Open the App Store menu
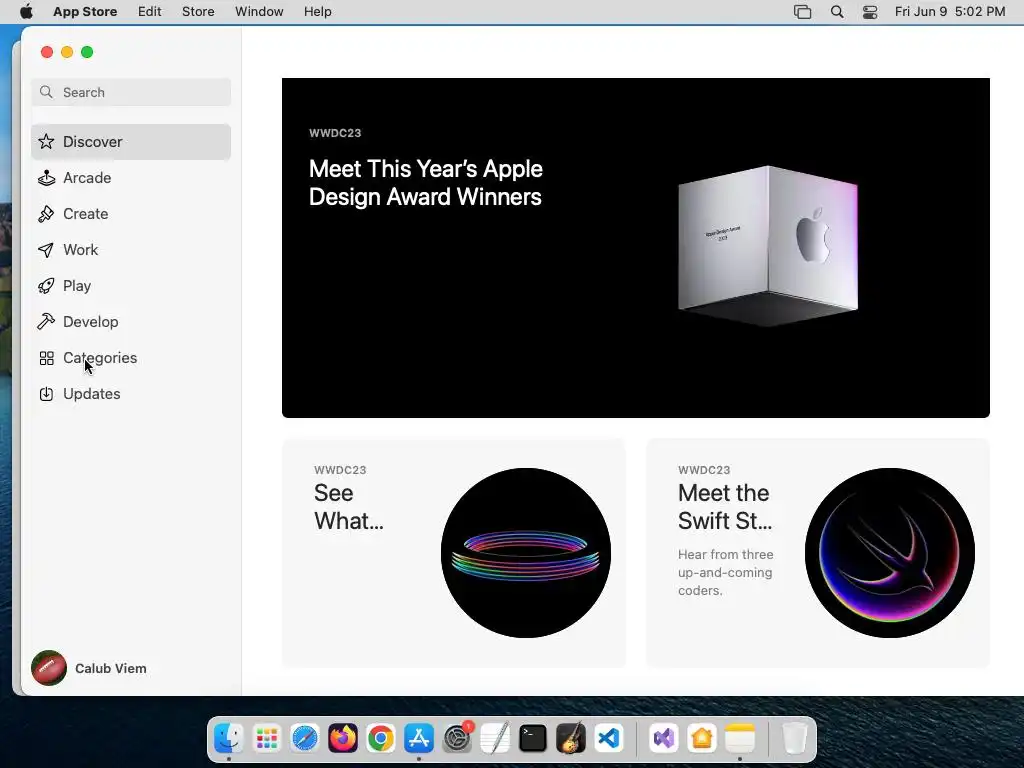1024x768 pixels. [85, 12]
